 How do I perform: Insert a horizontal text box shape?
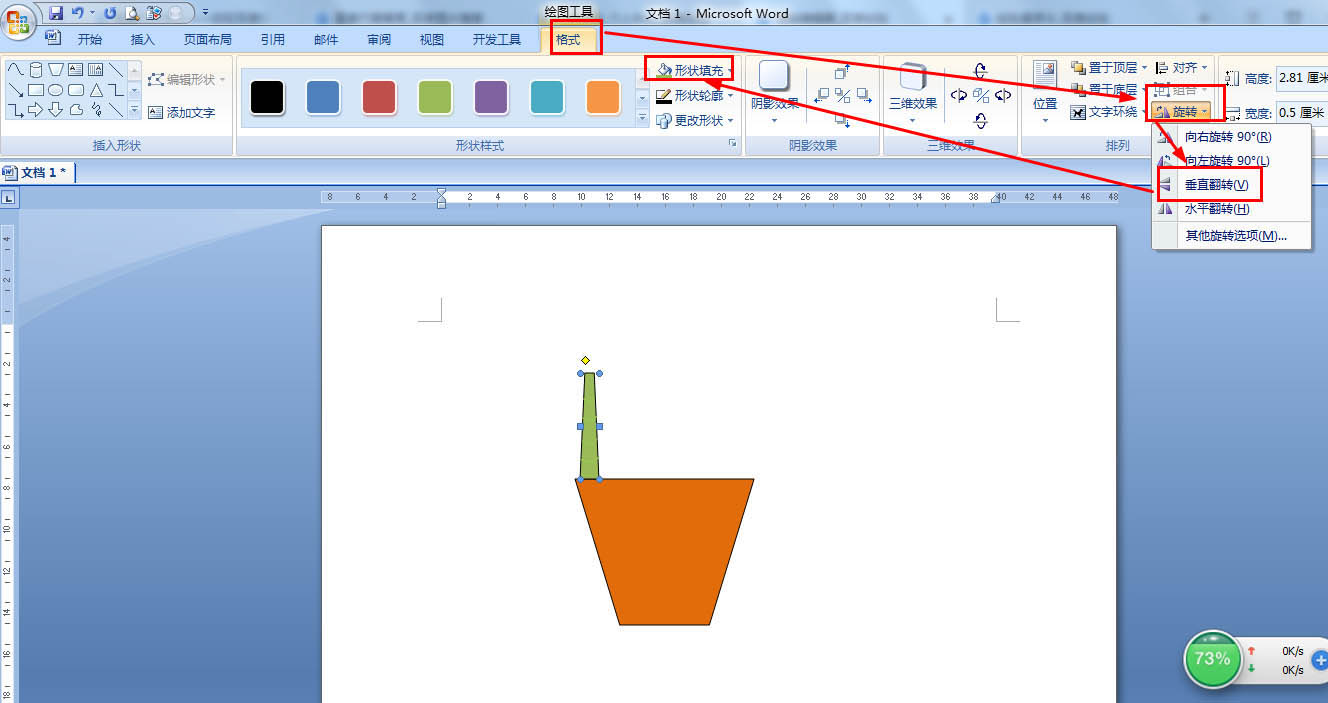pyautogui.click(x=75, y=69)
